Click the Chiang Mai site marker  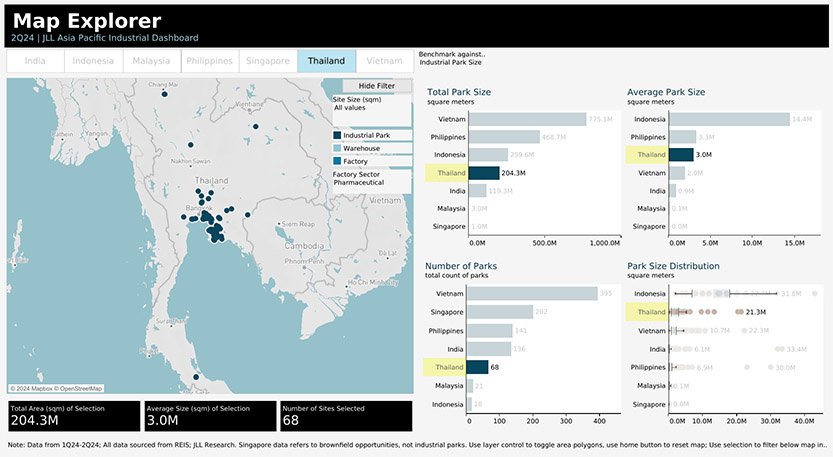[165, 94]
